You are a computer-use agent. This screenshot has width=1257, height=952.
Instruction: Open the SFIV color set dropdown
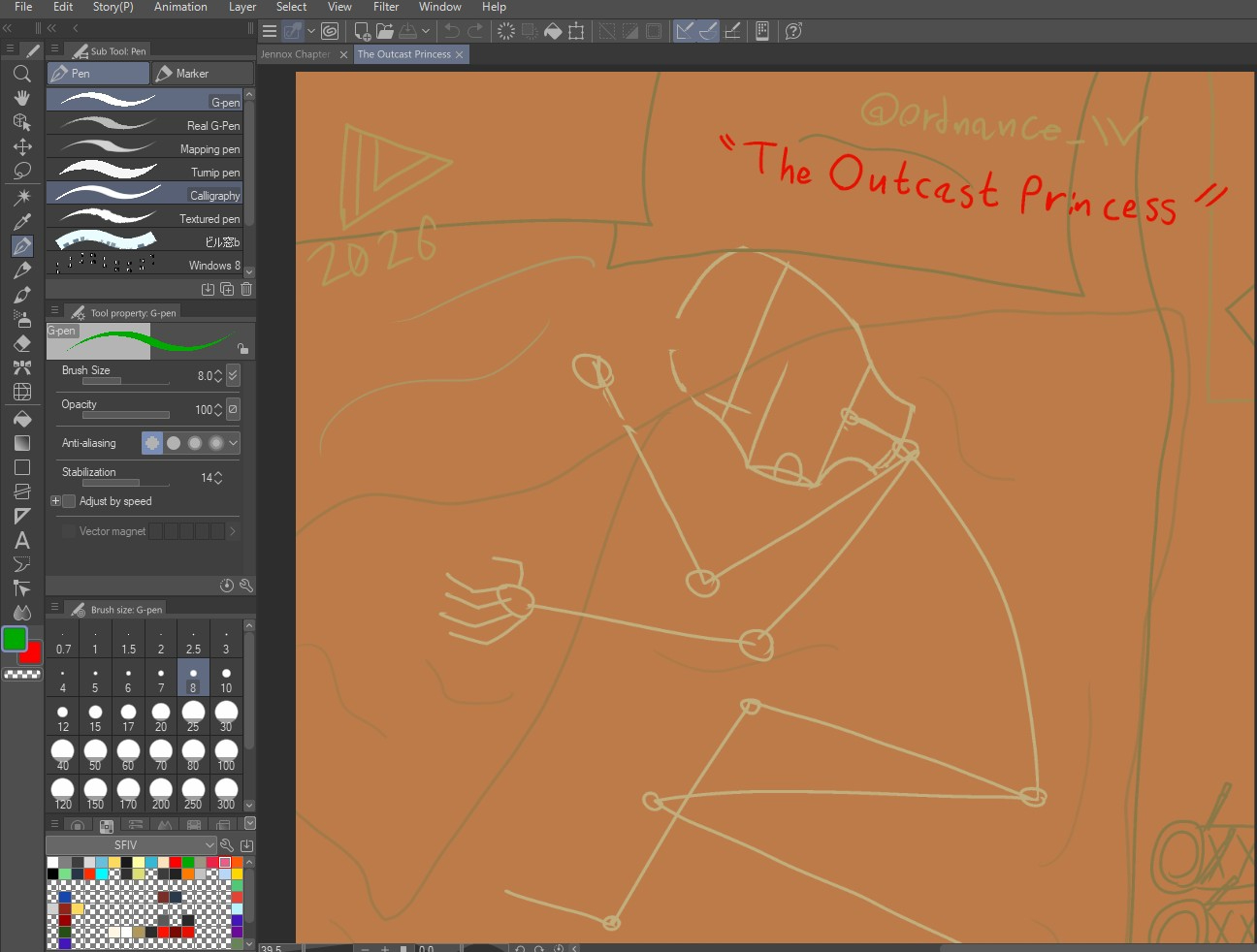[130, 845]
